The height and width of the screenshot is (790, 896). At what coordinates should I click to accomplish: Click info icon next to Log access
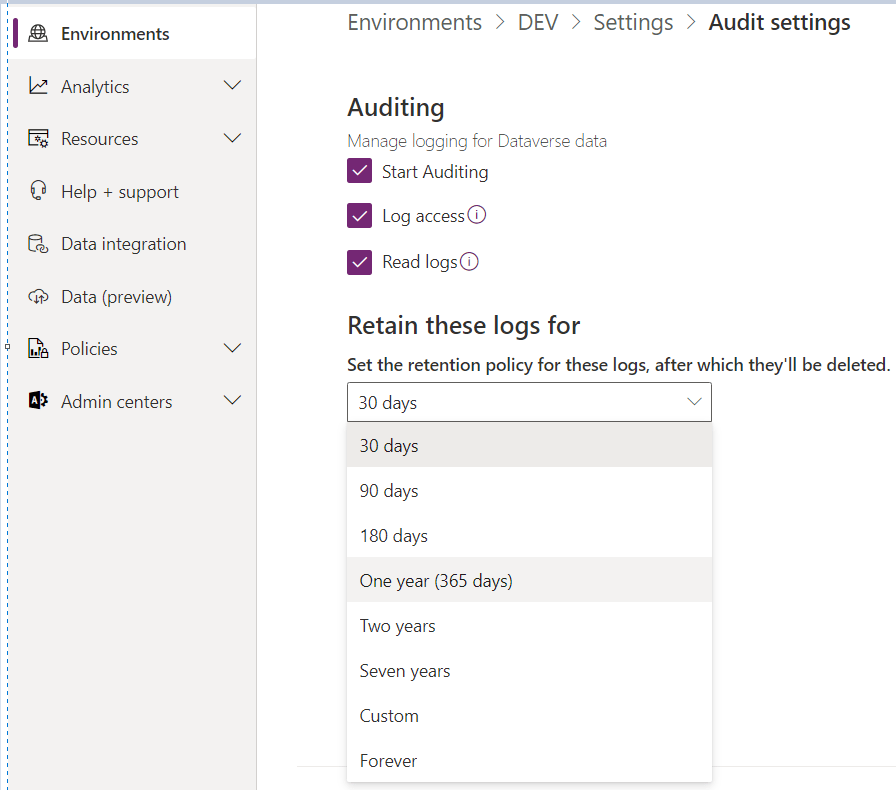pyautogui.click(x=477, y=215)
